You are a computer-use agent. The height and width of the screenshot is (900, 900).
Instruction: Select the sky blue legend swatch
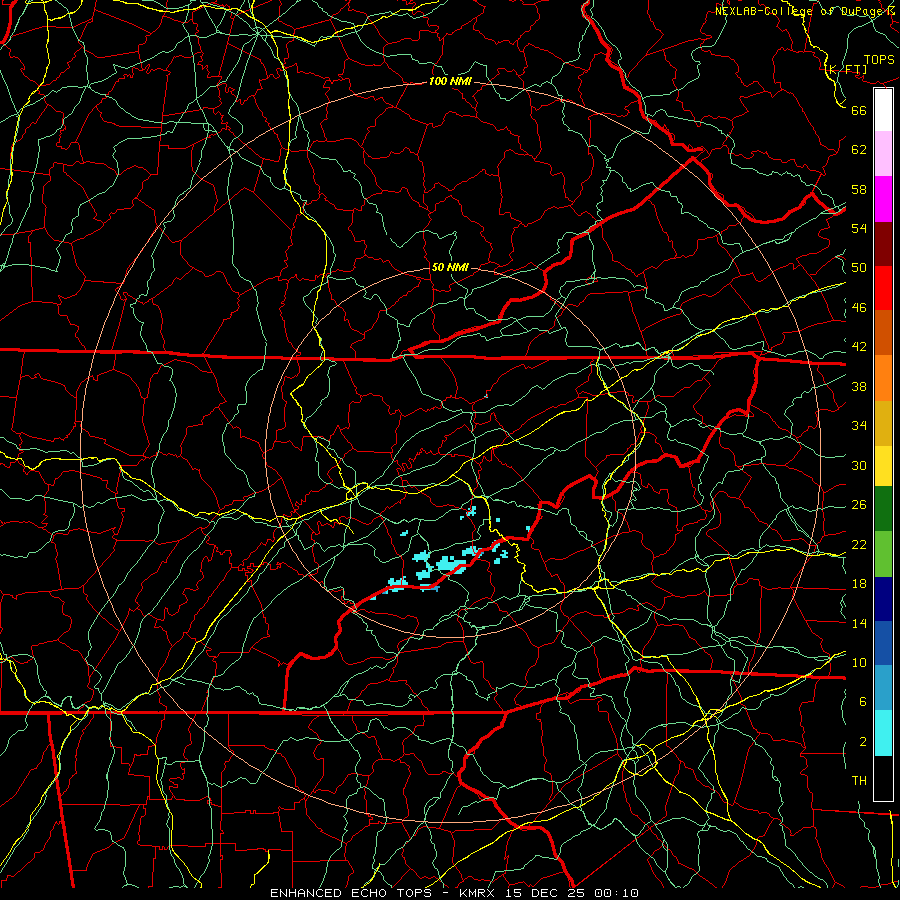[883, 688]
